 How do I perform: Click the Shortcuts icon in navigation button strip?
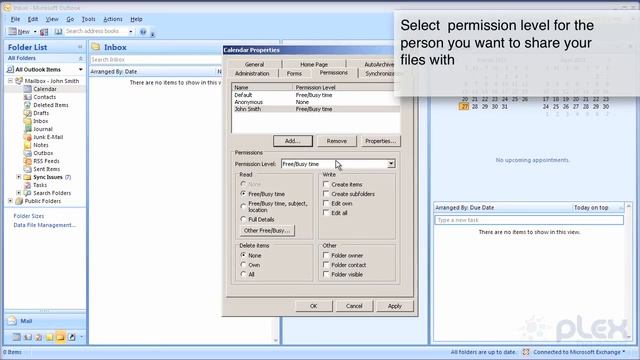(72, 337)
